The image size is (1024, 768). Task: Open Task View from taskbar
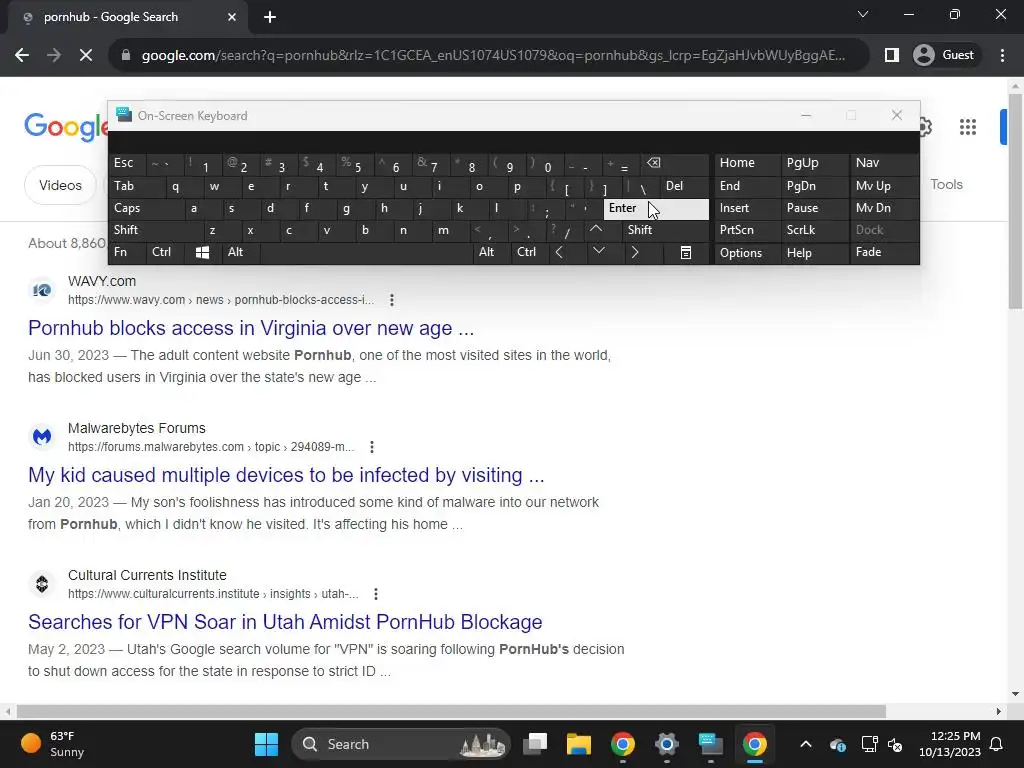pyautogui.click(x=536, y=744)
